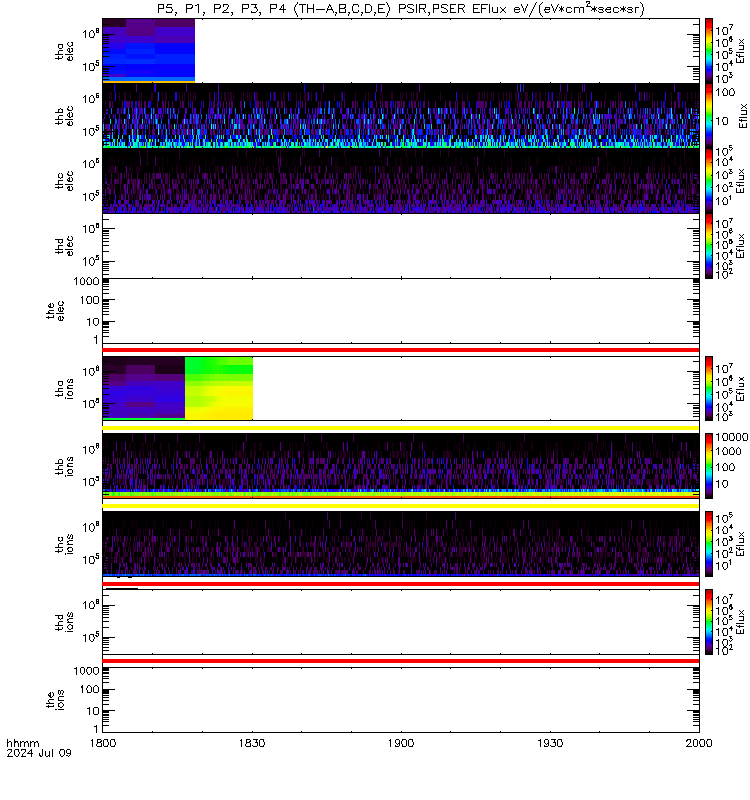The height and width of the screenshot is (800, 750).
Task: Click the empty 'the ions' plot panel
Action: (x=401, y=700)
